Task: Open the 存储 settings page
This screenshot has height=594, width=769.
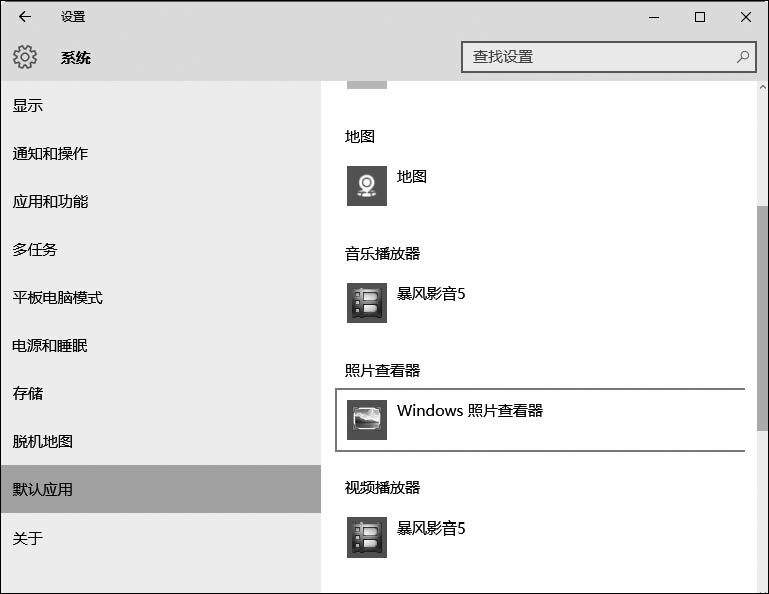Action: tap(161, 393)
